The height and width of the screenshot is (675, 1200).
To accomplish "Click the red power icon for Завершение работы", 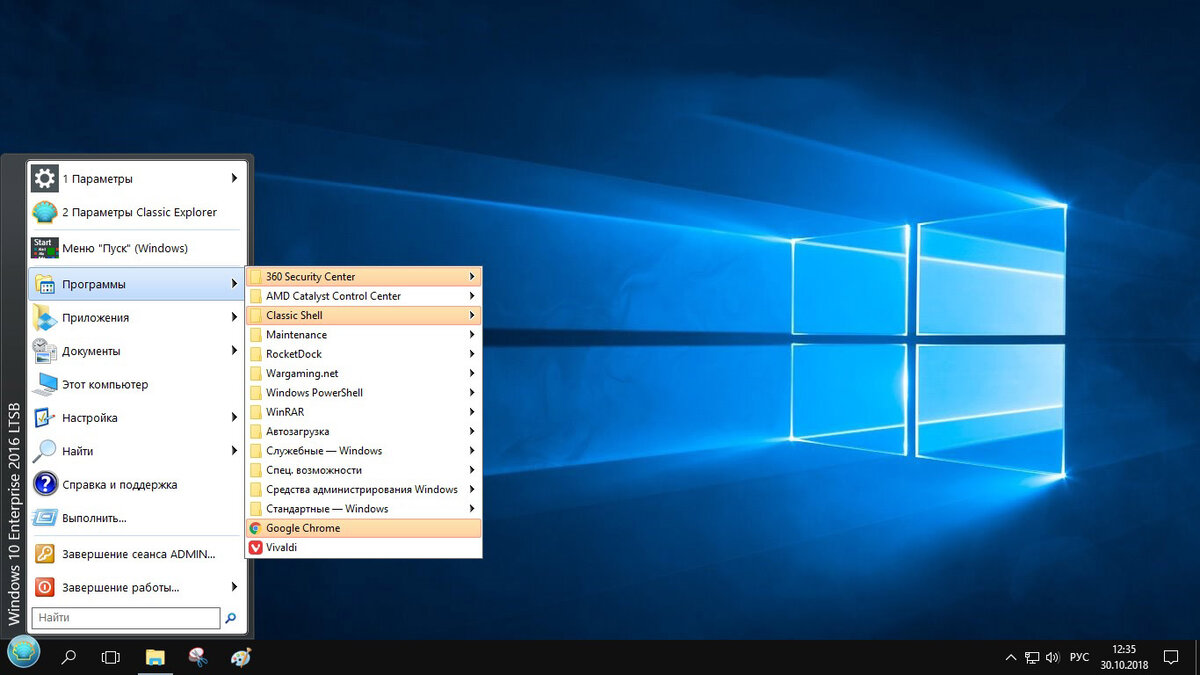I will coord(45,587).
